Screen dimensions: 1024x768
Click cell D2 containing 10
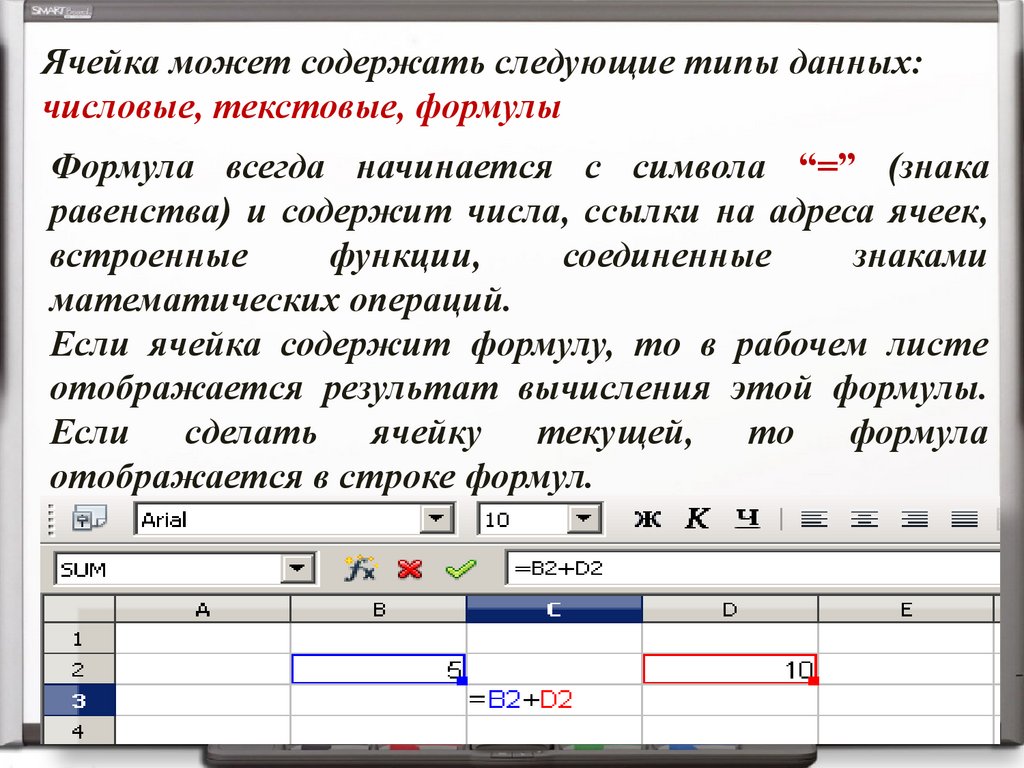[x=730, y=669]
